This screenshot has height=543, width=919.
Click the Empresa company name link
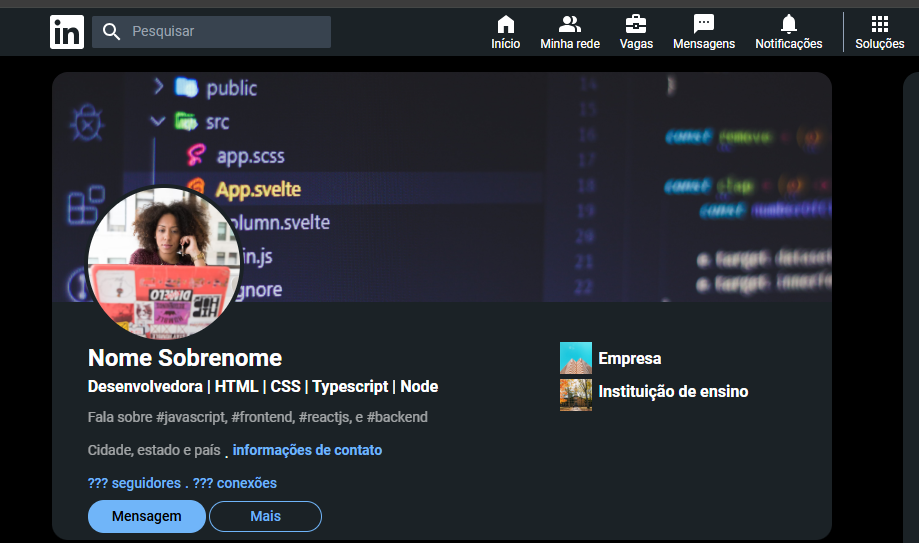tap(629, 358)
